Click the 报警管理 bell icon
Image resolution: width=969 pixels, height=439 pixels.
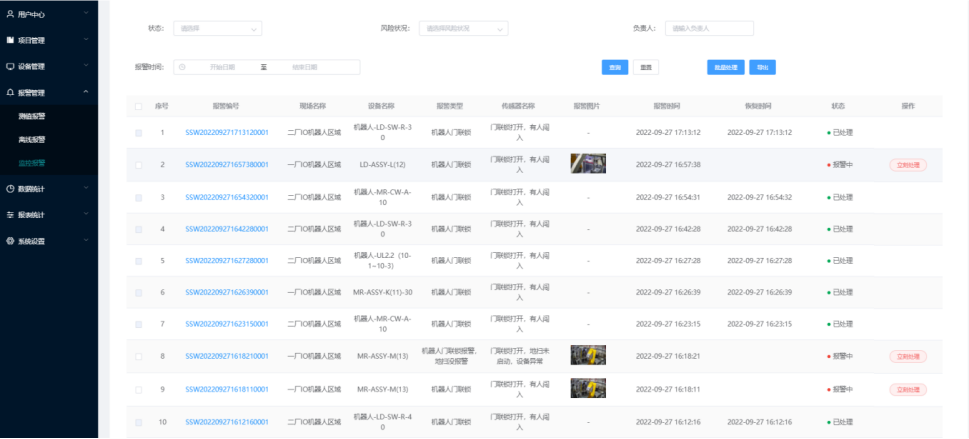(10, 92)
